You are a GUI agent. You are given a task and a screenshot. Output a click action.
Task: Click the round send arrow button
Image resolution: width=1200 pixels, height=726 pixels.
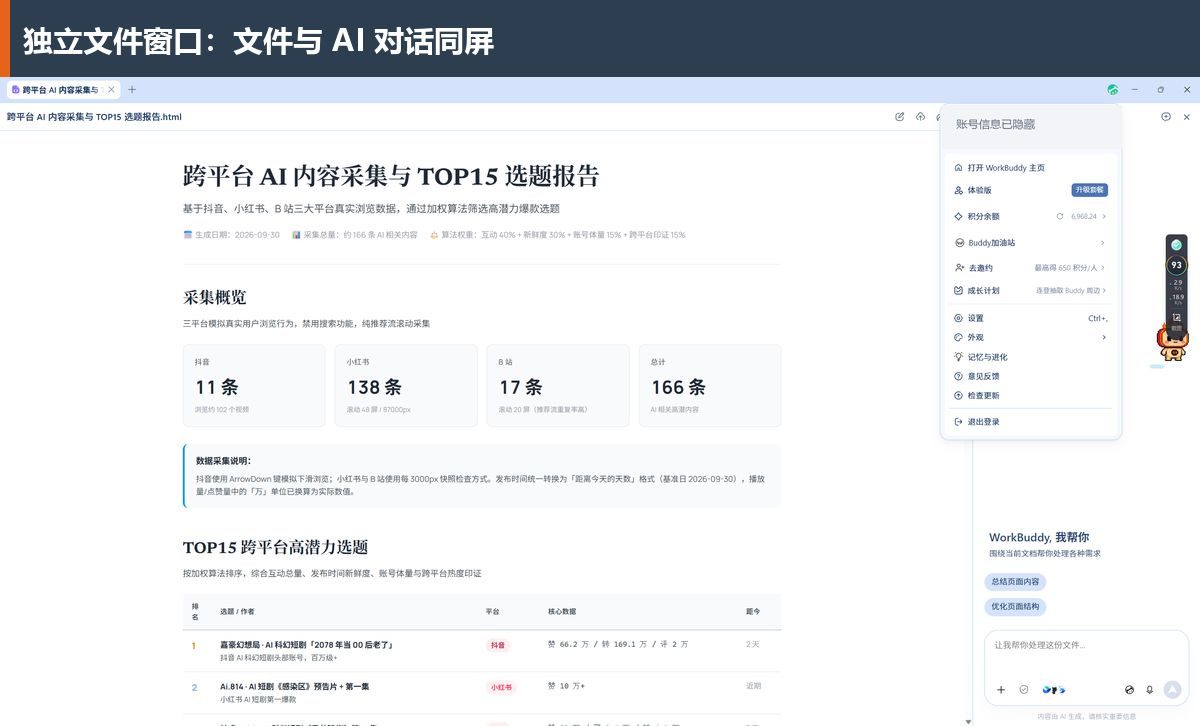(1173, 690)
